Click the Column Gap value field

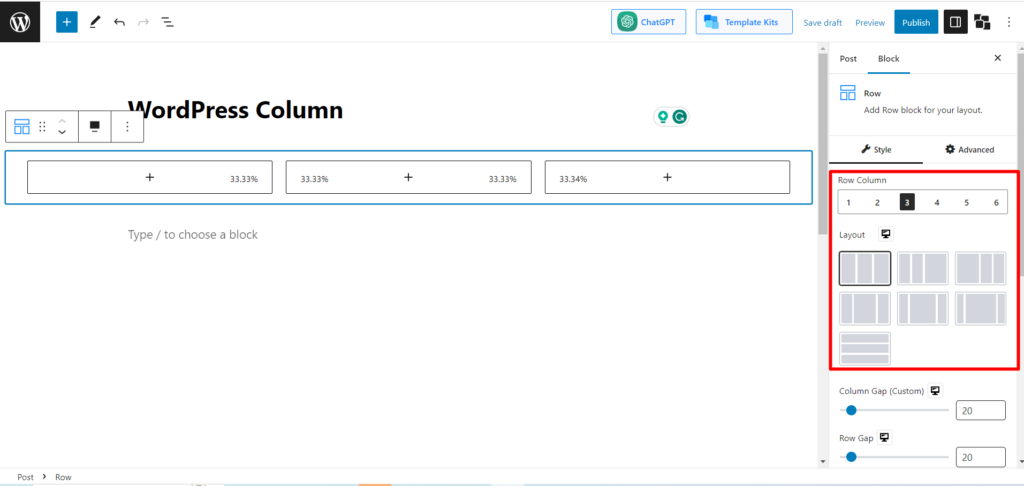click(980, 410)
